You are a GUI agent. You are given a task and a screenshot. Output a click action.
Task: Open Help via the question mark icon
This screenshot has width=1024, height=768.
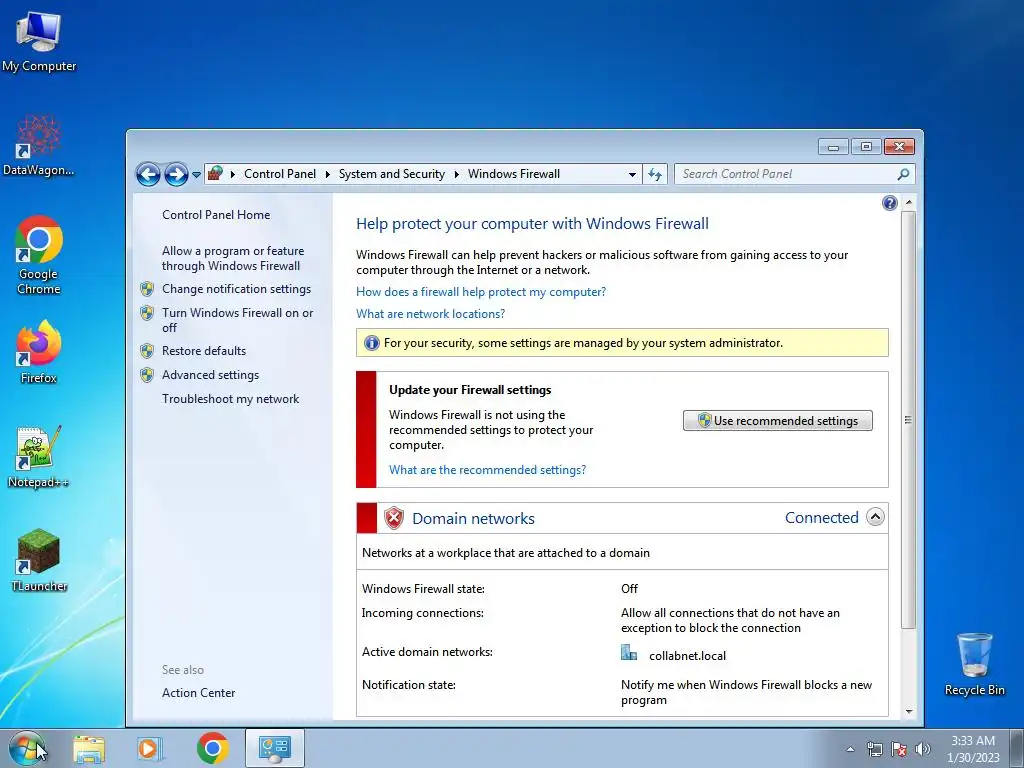[x=889, y=203]
